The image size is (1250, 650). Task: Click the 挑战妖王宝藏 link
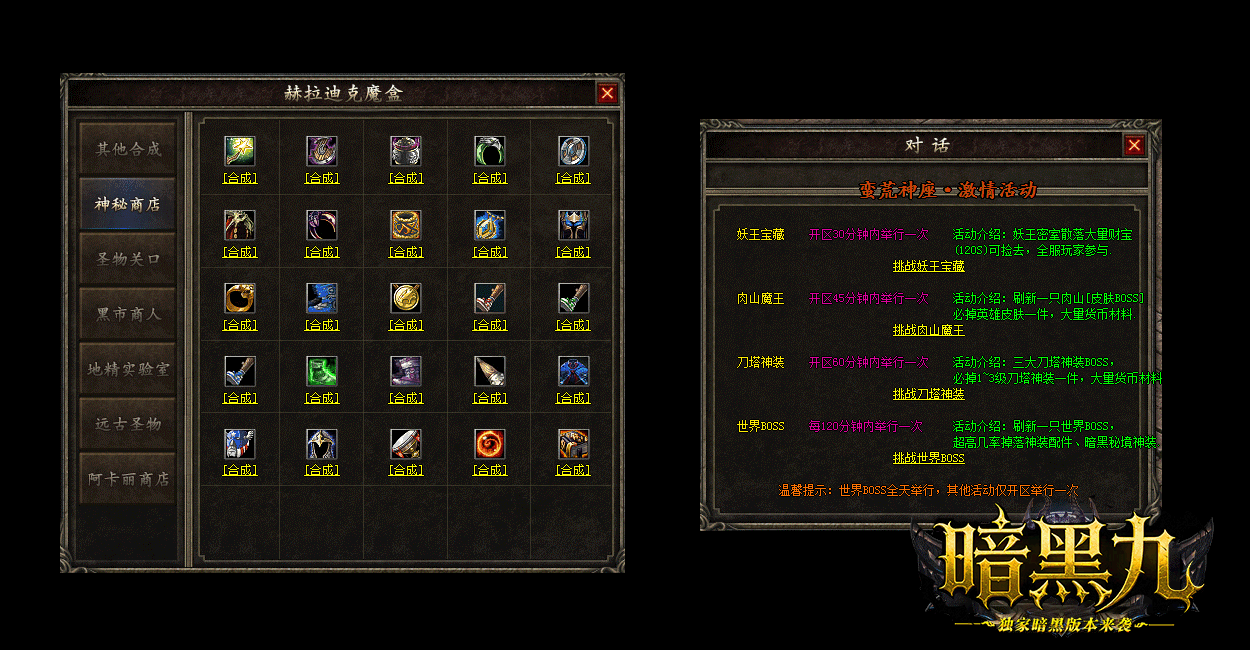(x=929, y=266)
